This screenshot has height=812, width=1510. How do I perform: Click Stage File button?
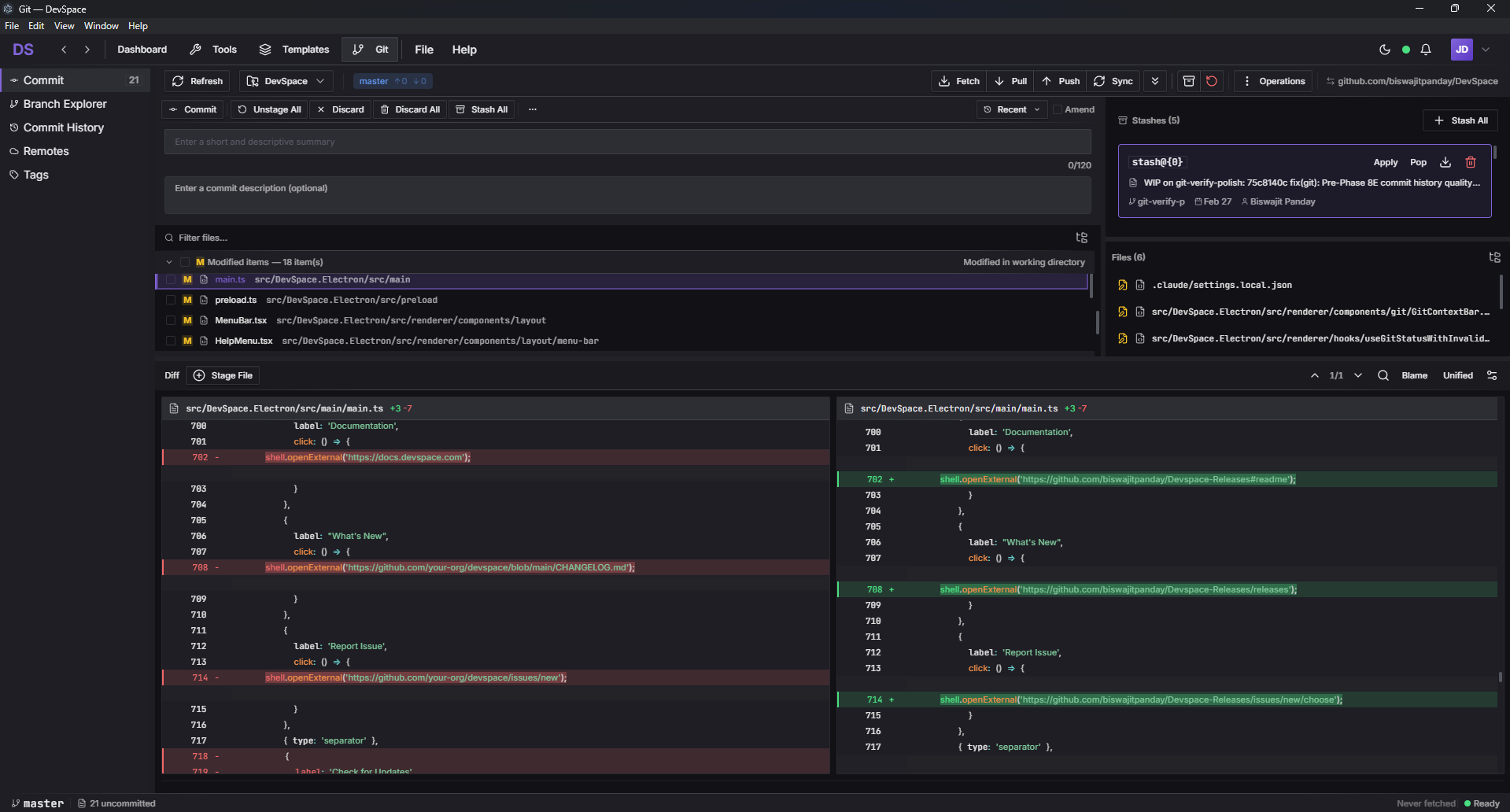point(223,375)
